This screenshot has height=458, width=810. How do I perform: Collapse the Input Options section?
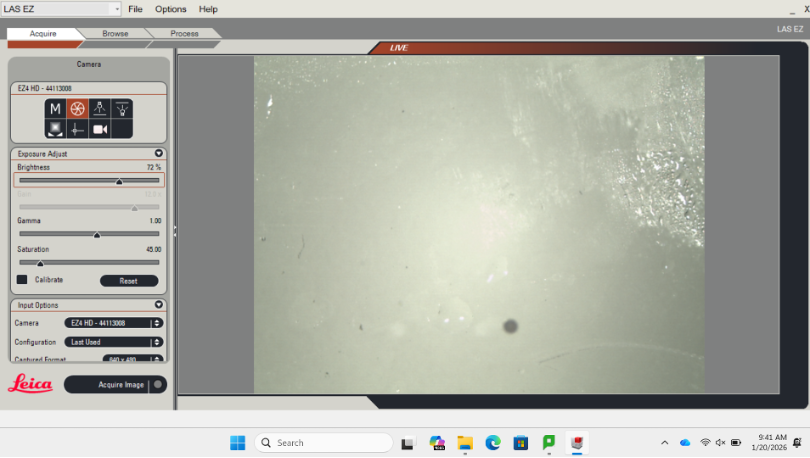[159, 305]
